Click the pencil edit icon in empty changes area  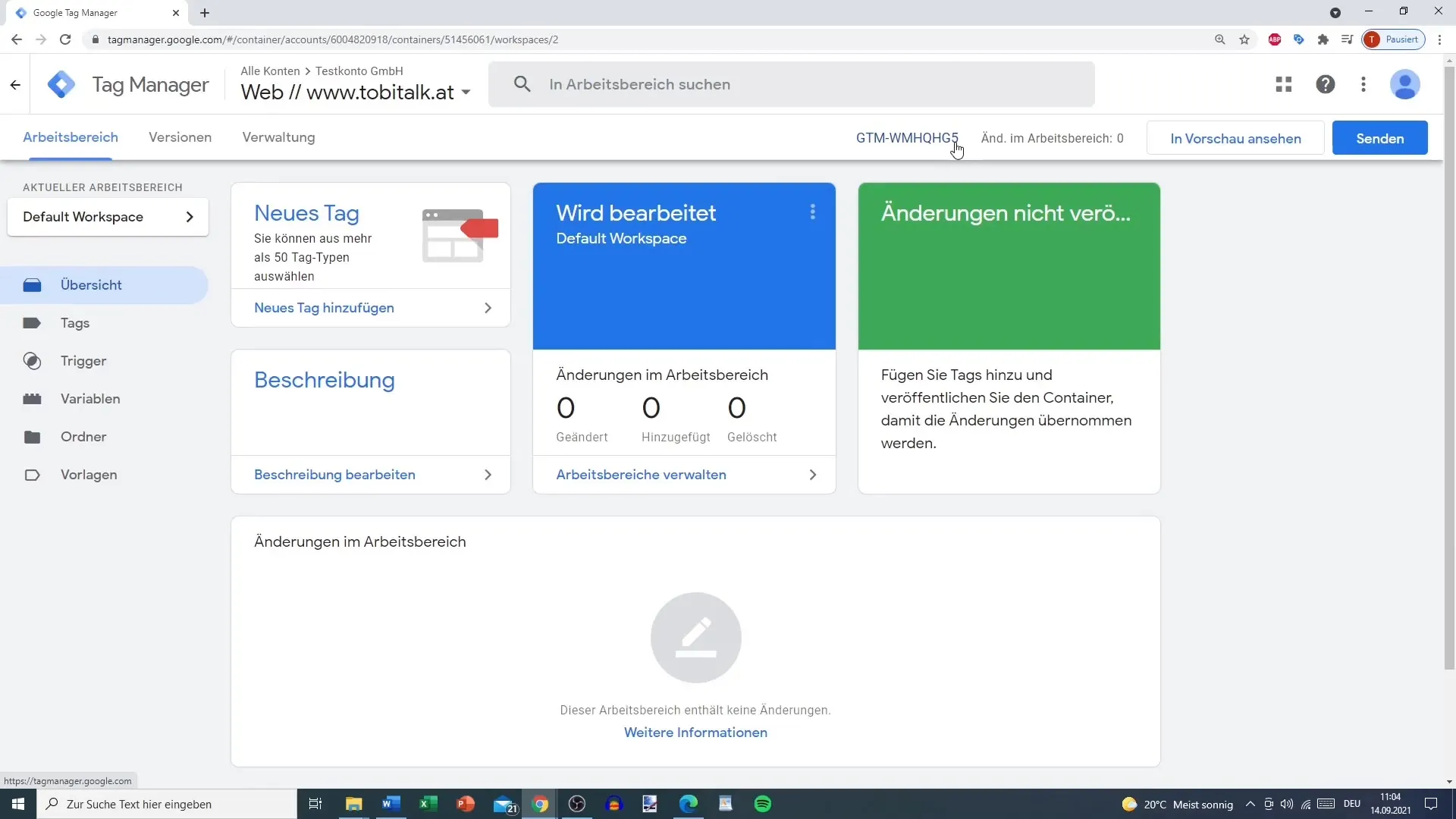click(x=695, y=638)
